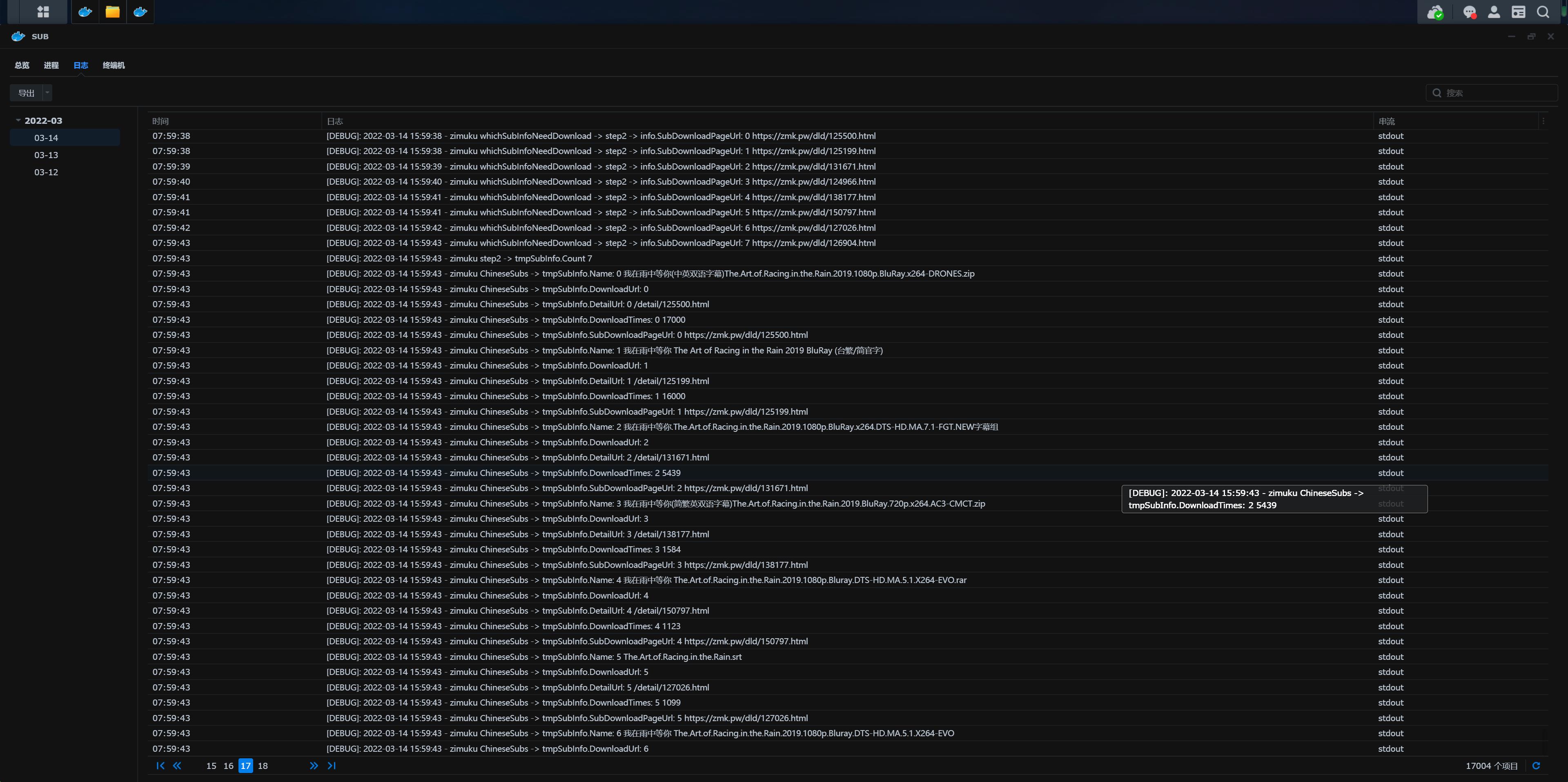Open the user account icon
Viewport: 1568px width, 782px height.
[1494, 12]
